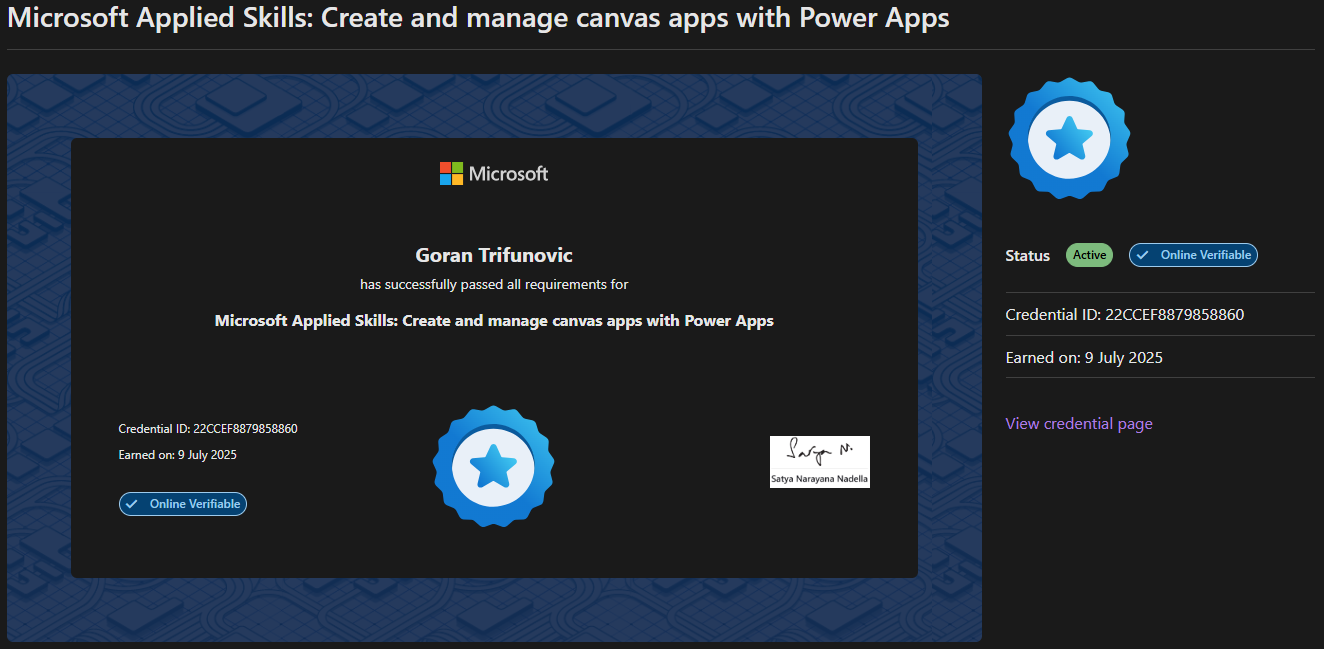1324x649 pixels.
Task: Click the page heading about Power Apps
Action: click(478, 18)
